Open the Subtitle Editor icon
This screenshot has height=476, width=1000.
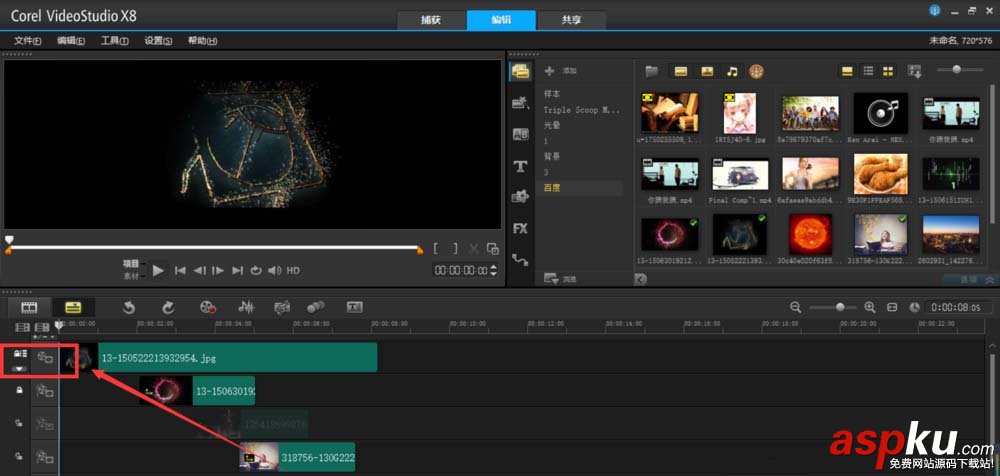coord(355,308)
